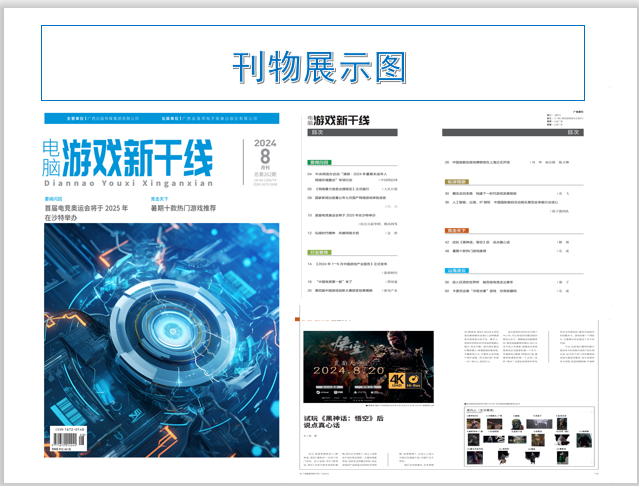
Task: Open the Black Myth Wukong 2024.8.20 banner image
Action: tap(368, 366)
